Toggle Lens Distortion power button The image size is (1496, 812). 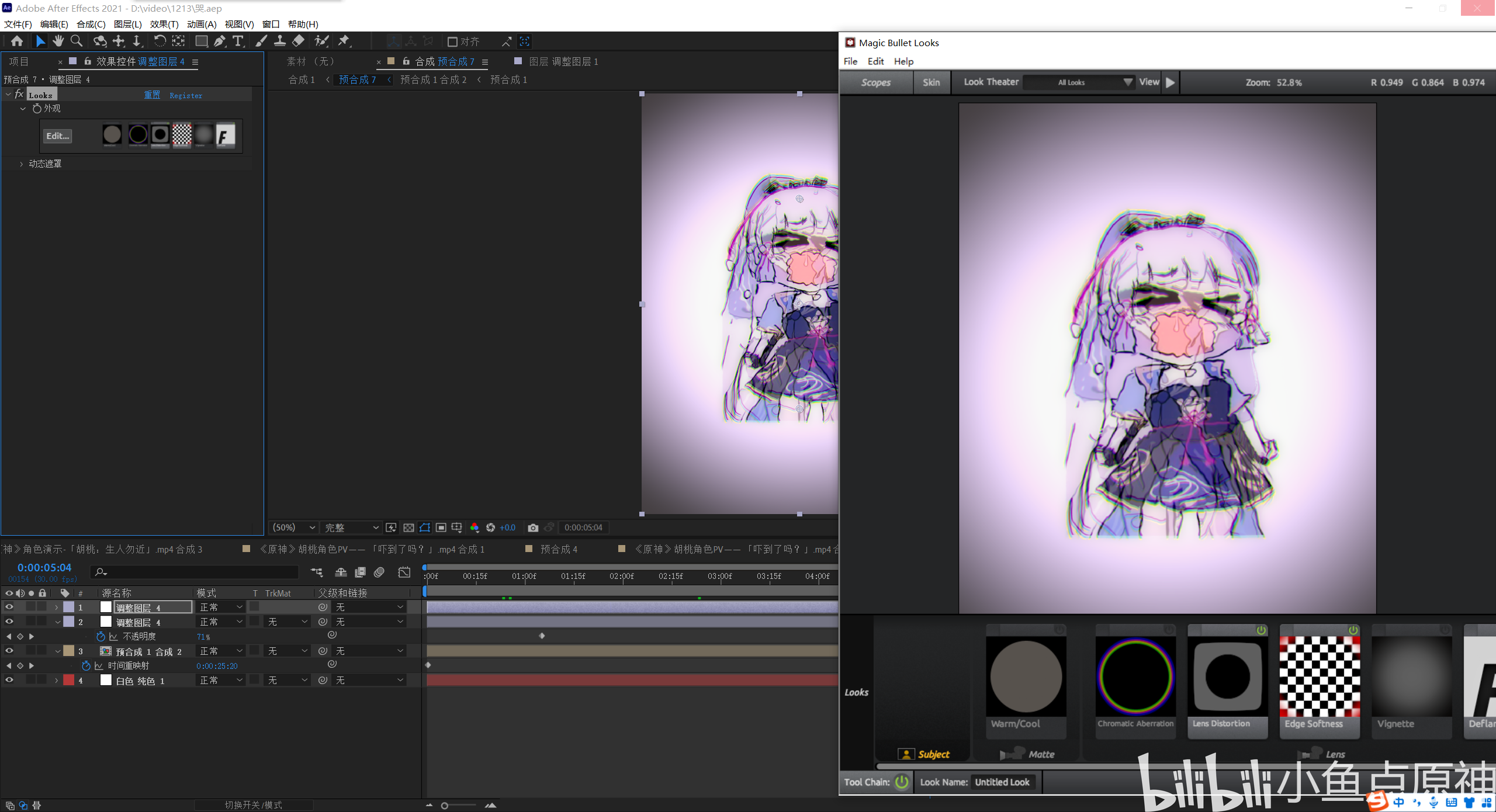pos(1261,630)
